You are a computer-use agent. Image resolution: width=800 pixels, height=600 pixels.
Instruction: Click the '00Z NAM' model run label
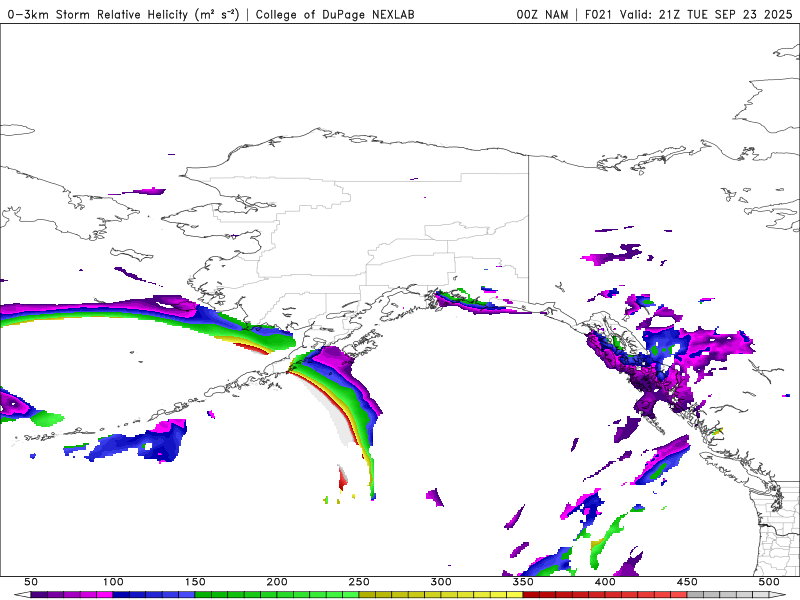click(542, 14)
